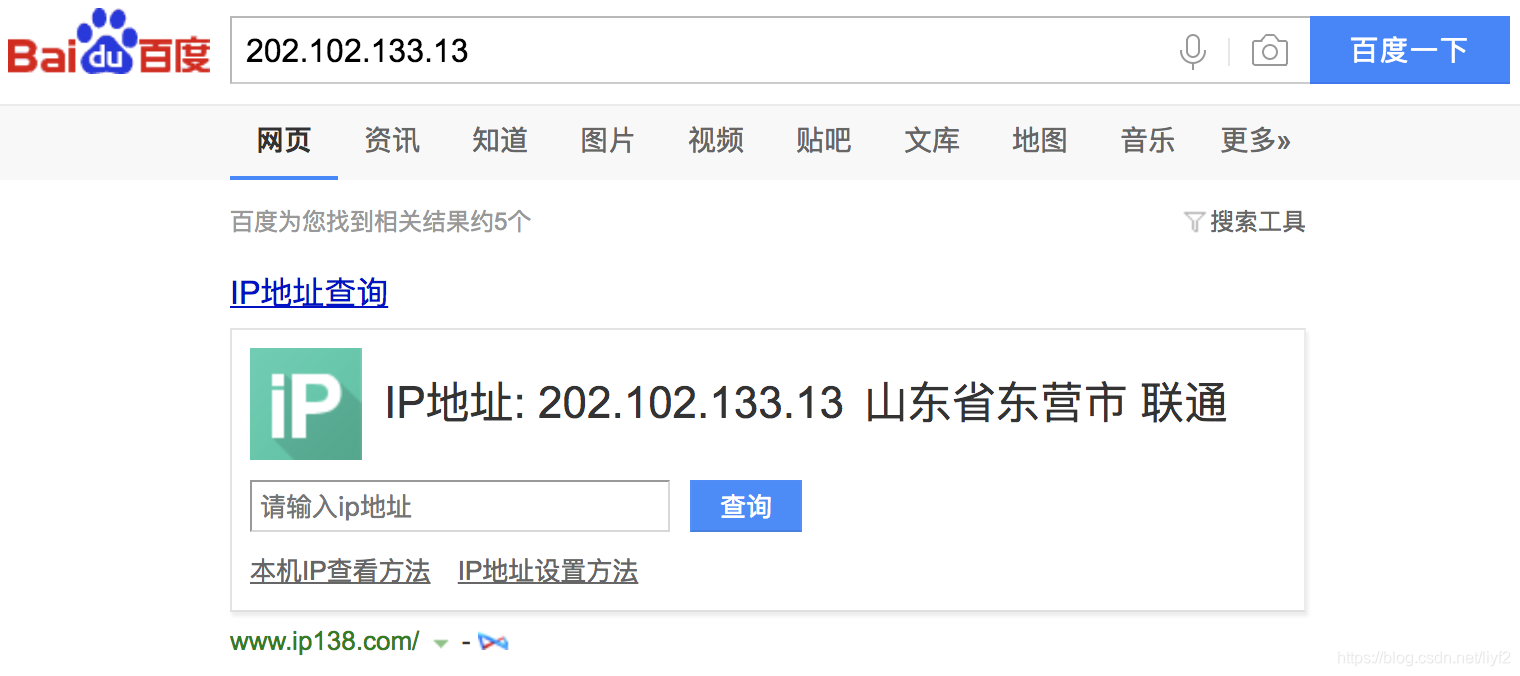Open the IP地址查询 result link

click(x=309, y=293)
